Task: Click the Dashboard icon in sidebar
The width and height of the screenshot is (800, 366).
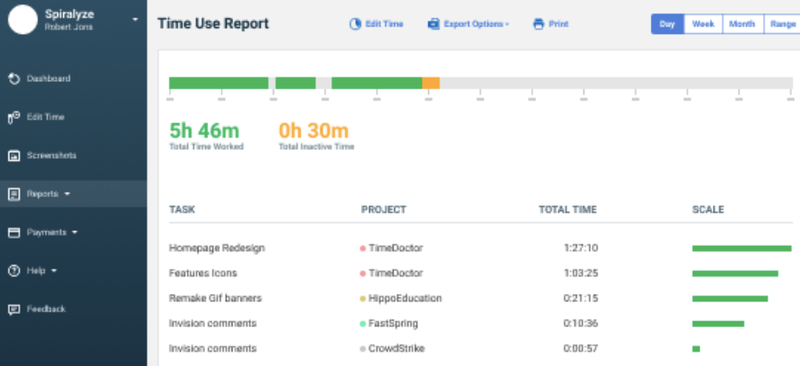Action: coord(14,79)
